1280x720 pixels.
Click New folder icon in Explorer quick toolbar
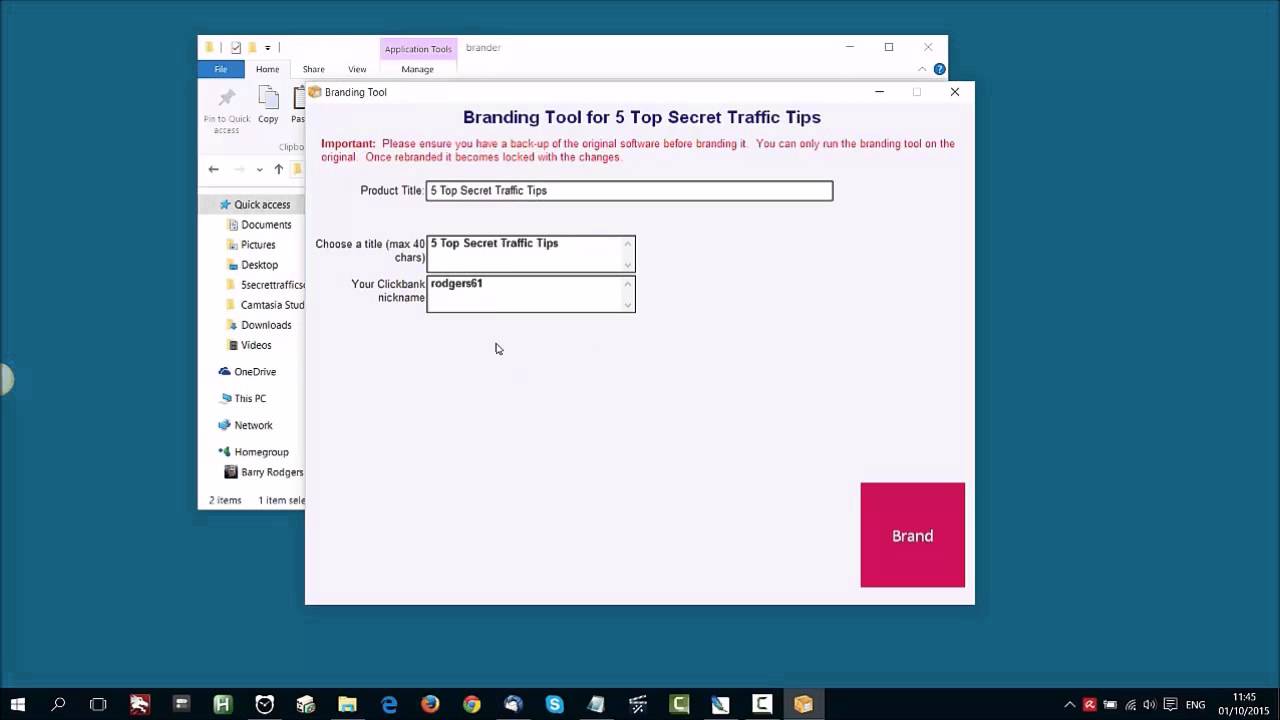[x=252, y=47]
